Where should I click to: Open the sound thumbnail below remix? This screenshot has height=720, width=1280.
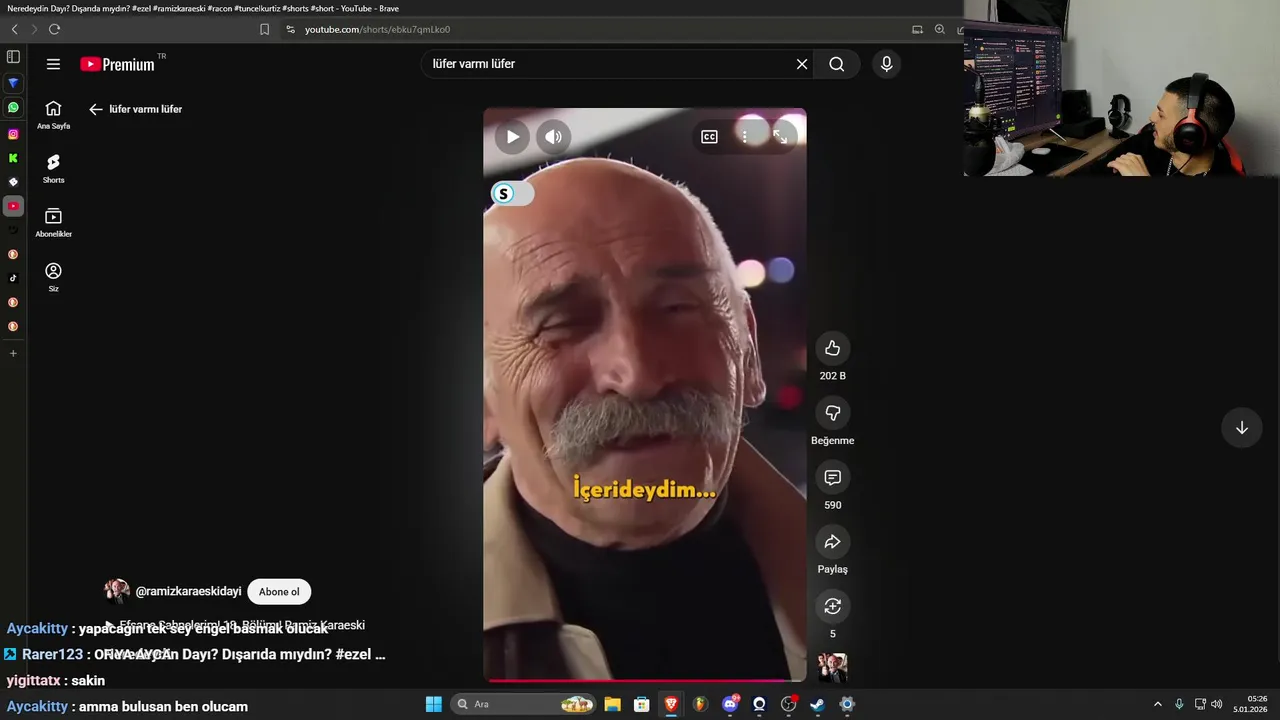click(x=832, y=667)
